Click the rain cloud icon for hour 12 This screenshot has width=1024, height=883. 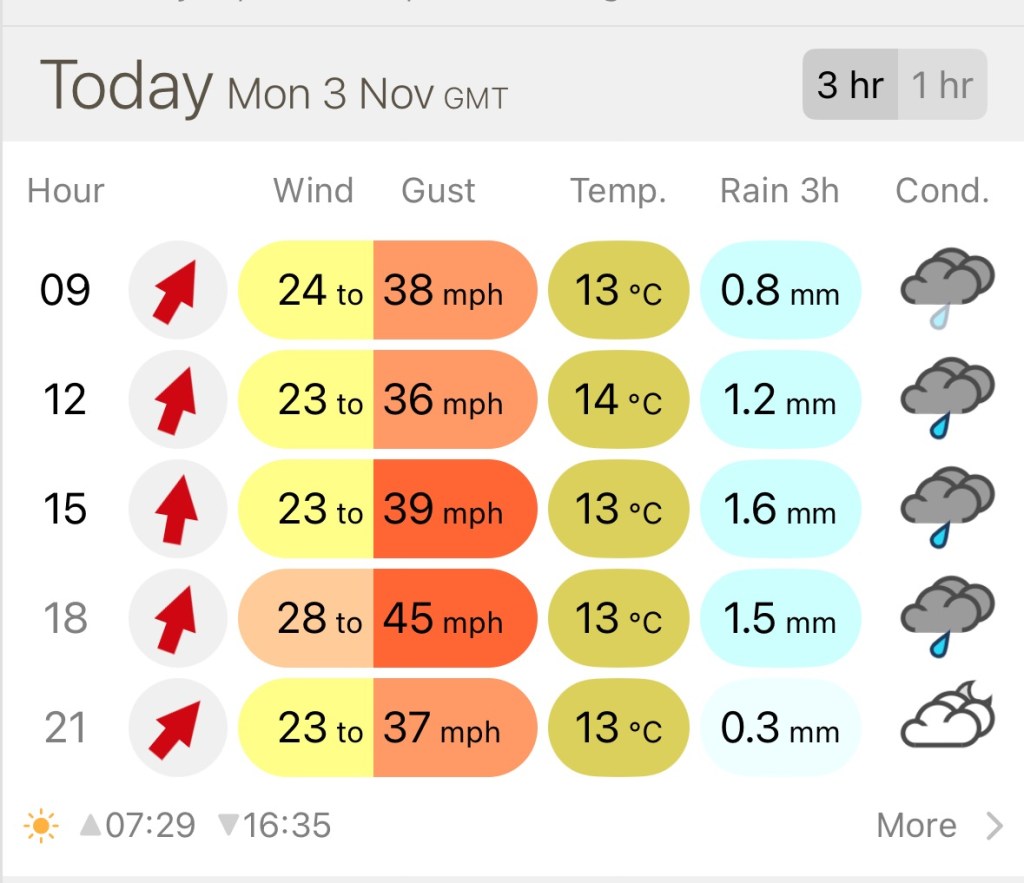coord(946,399)
